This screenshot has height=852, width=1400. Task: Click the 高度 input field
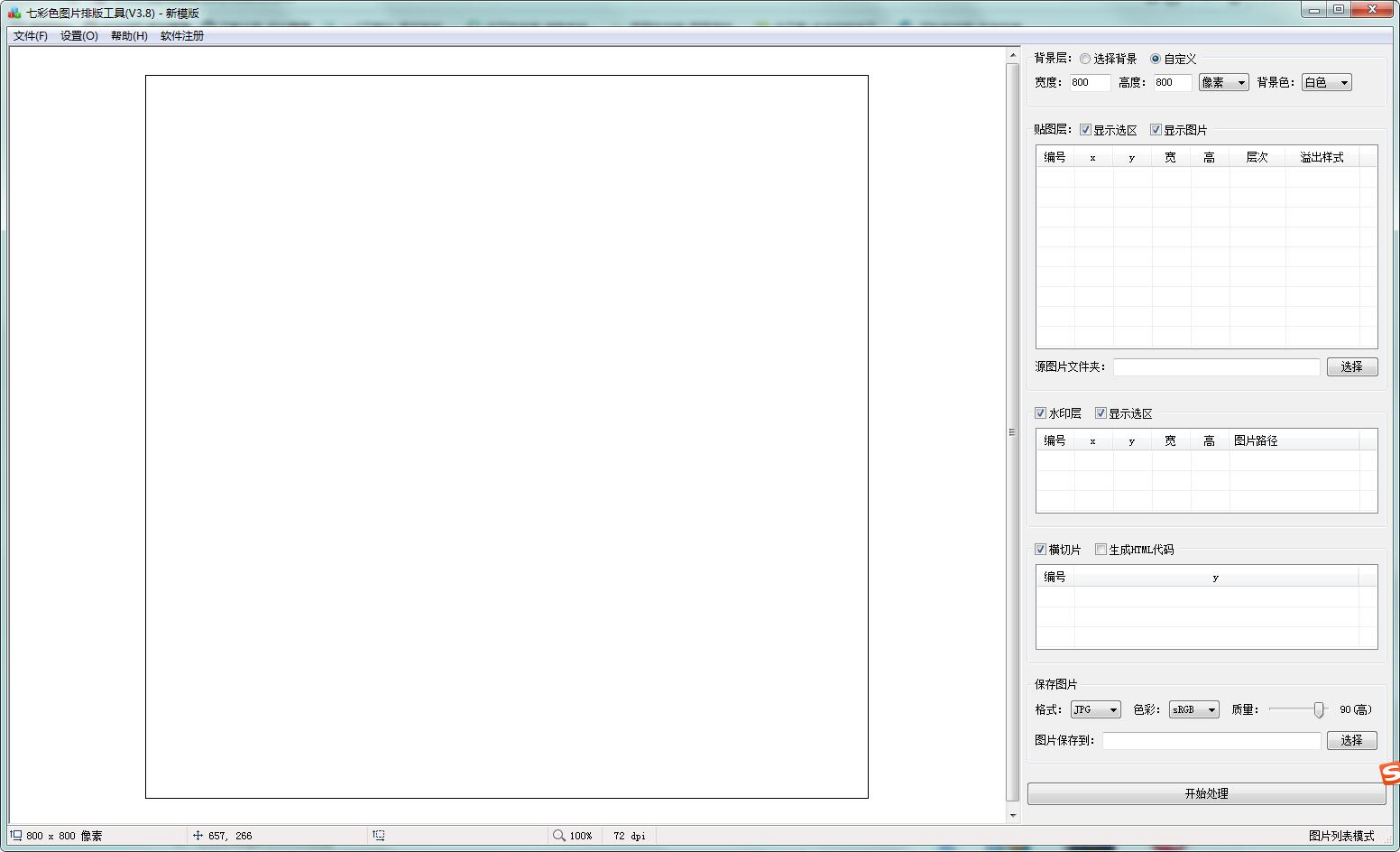click(1173, 82)
